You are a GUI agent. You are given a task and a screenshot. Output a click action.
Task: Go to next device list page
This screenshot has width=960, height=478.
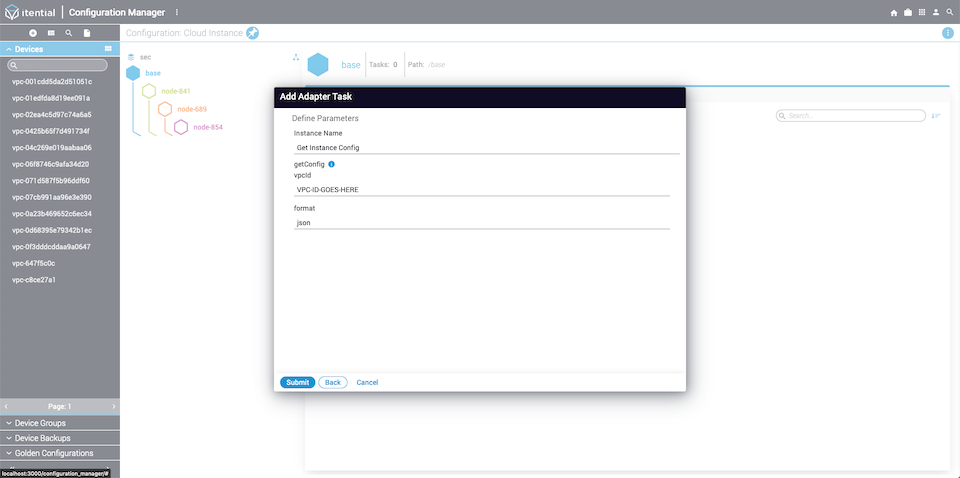pyautogui.click(x=114, y=406)
